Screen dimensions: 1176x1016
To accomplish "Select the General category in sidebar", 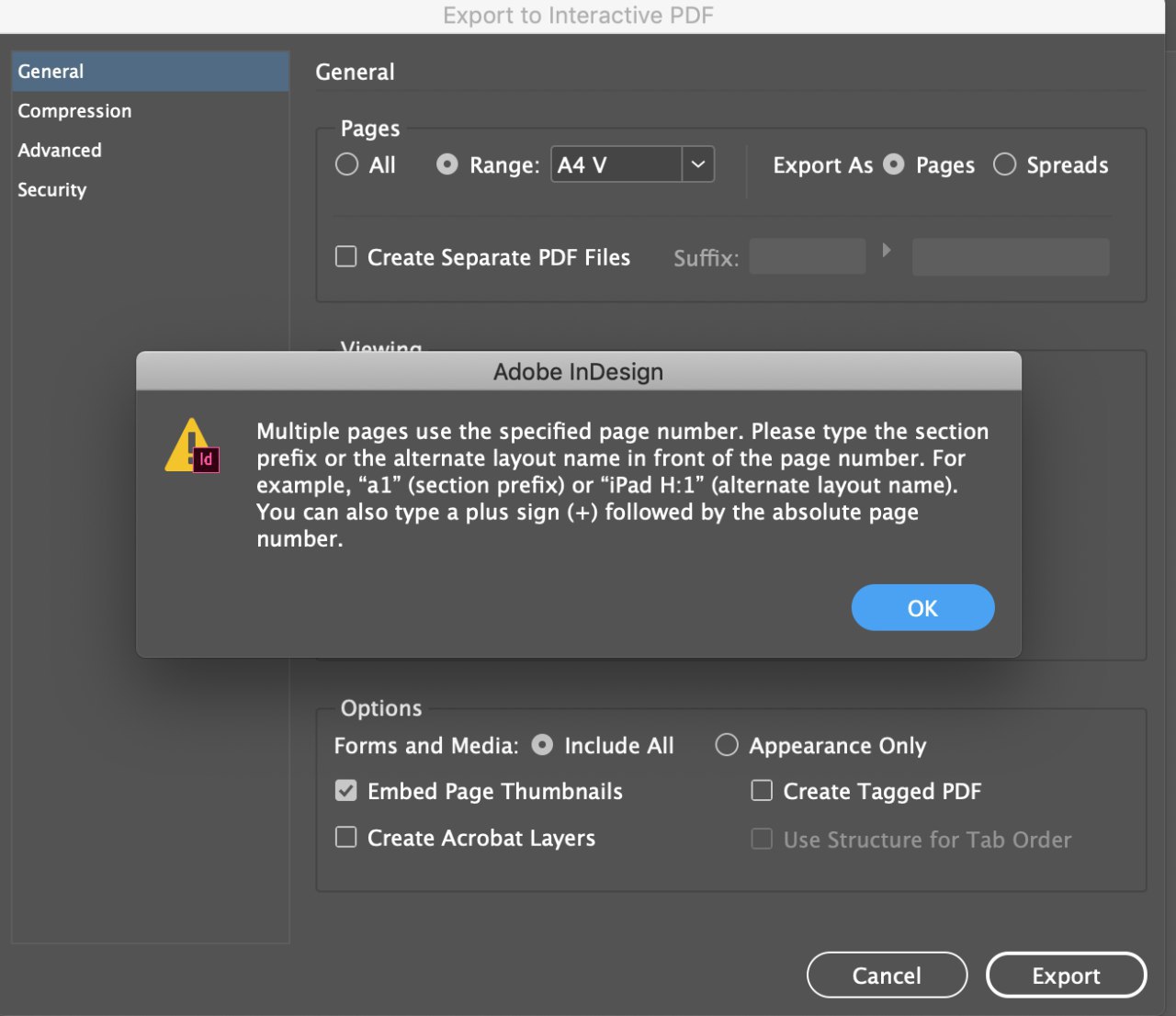I will (151, 72).
